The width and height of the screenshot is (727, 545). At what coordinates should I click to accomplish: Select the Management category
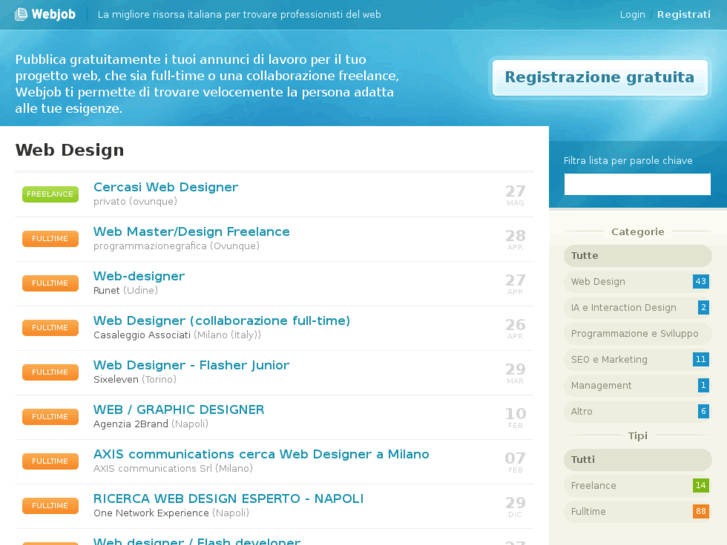pyautogui.click(x=638, y=385)
